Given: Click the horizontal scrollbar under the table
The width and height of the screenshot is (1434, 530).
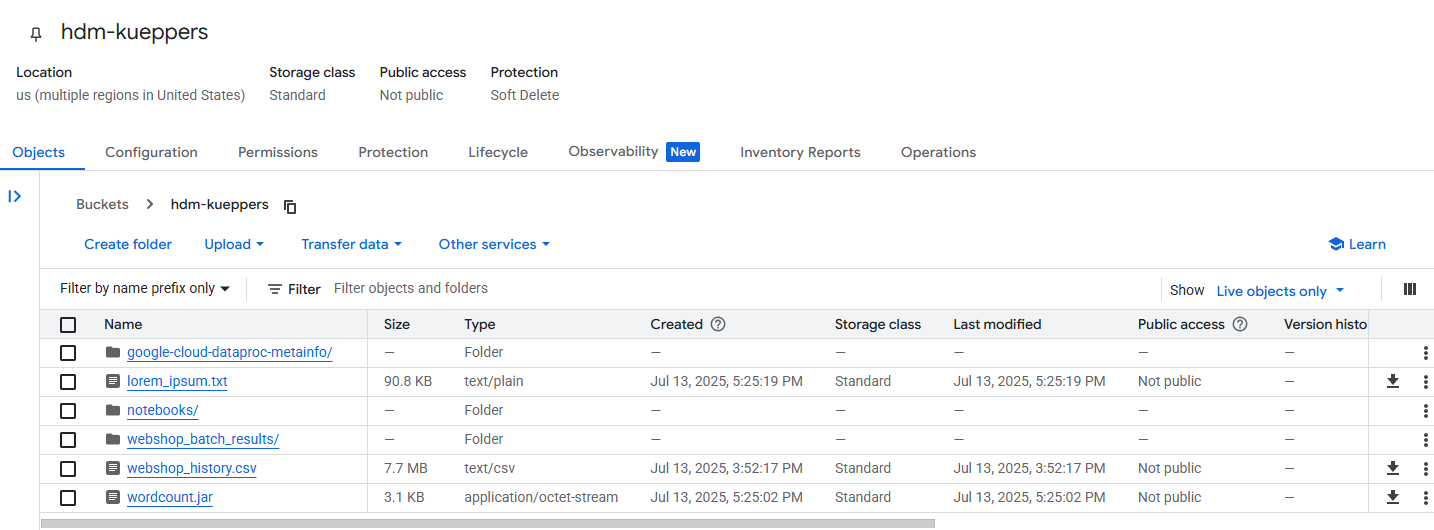Looking at the screenshot, I should 488,523.
